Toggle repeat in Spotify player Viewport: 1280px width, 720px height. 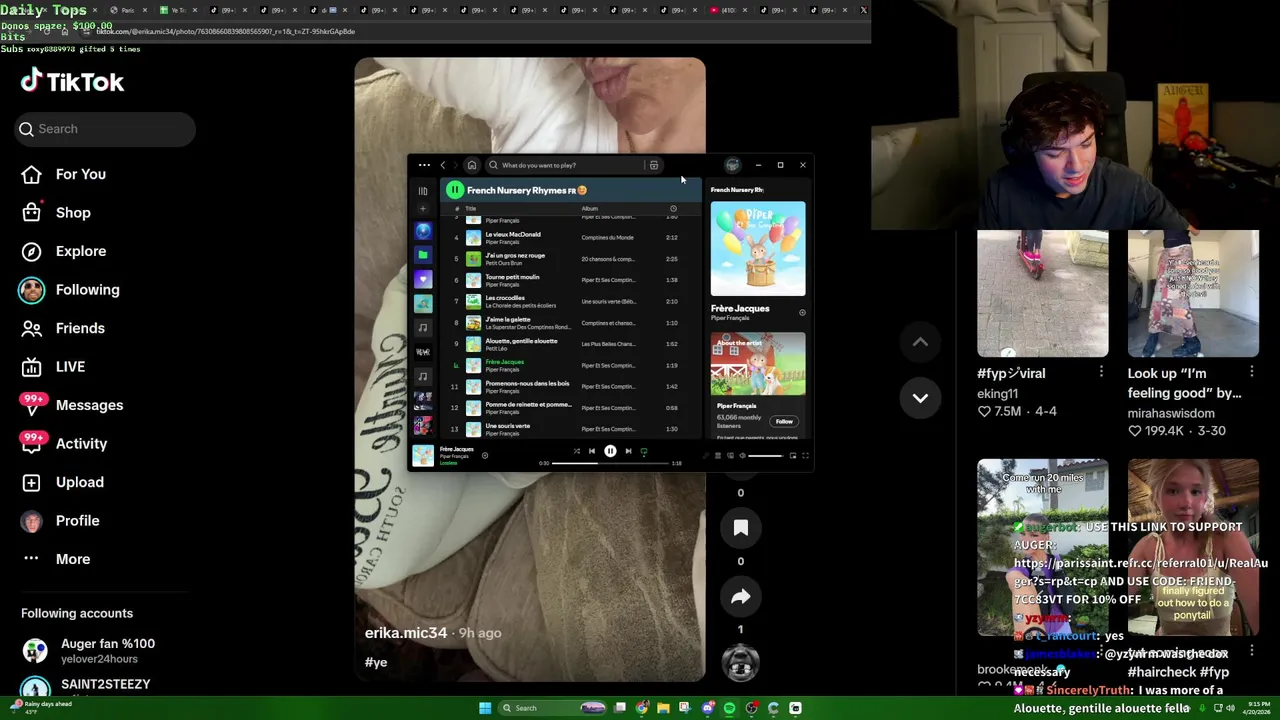pos(644,451)
